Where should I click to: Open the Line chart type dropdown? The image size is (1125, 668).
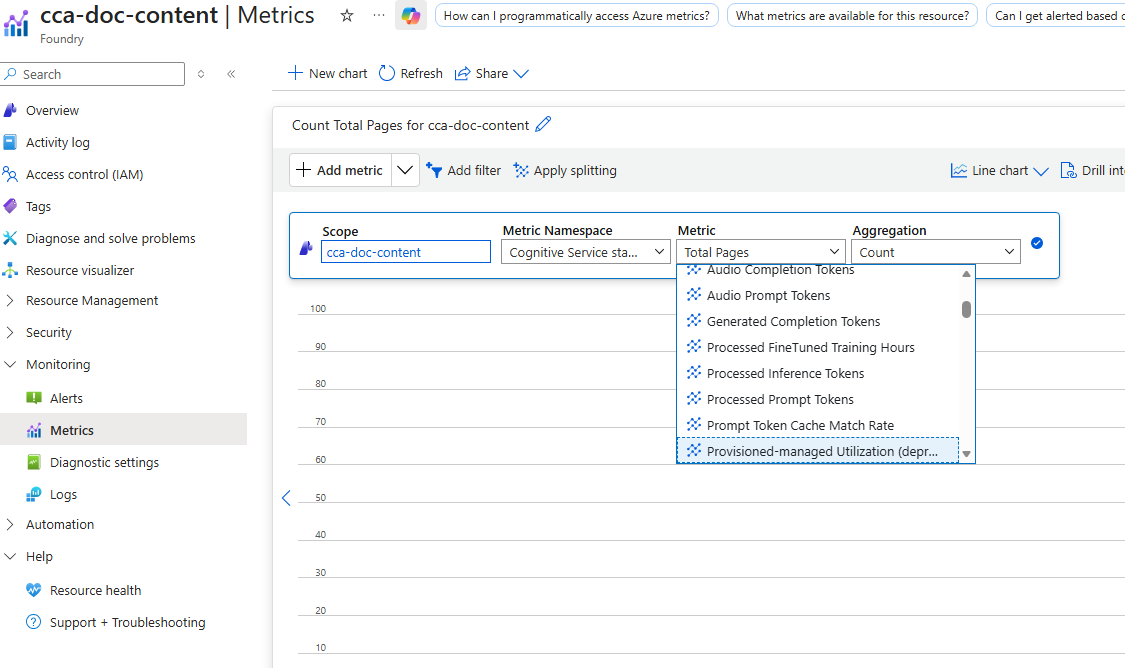[x=999, y=171]
